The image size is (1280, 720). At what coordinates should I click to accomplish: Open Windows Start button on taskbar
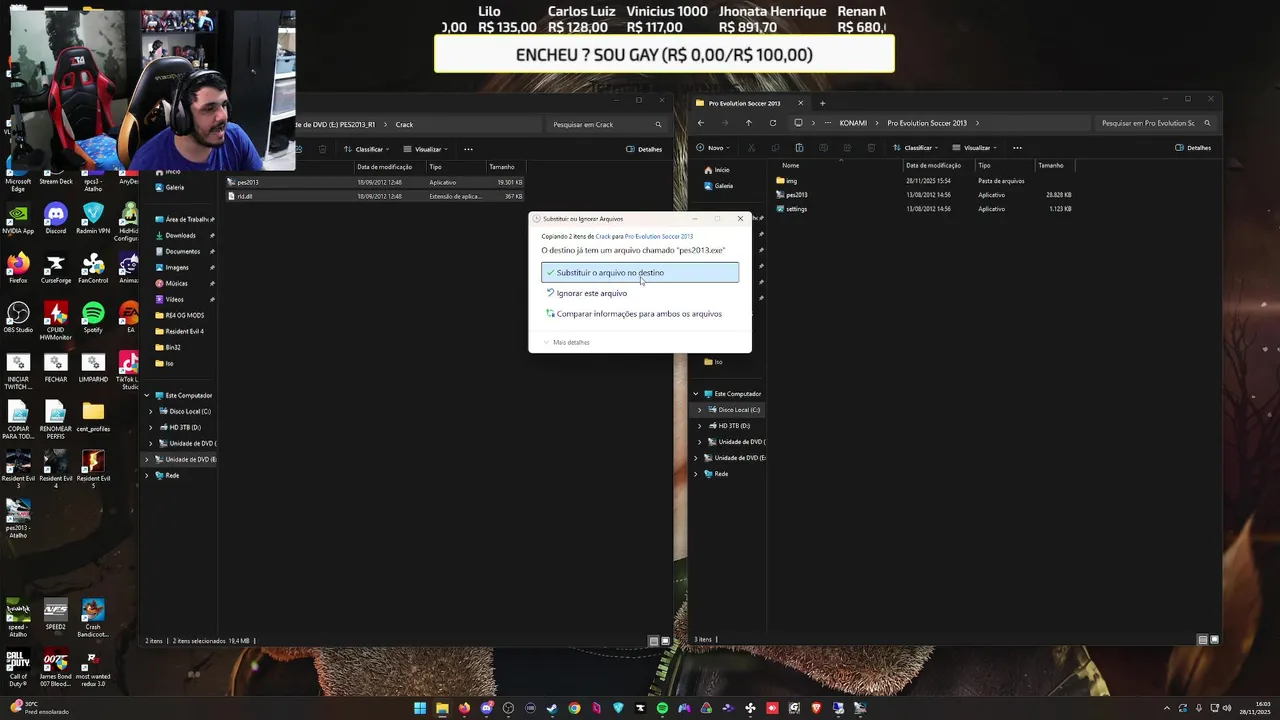tap(420, 708)
